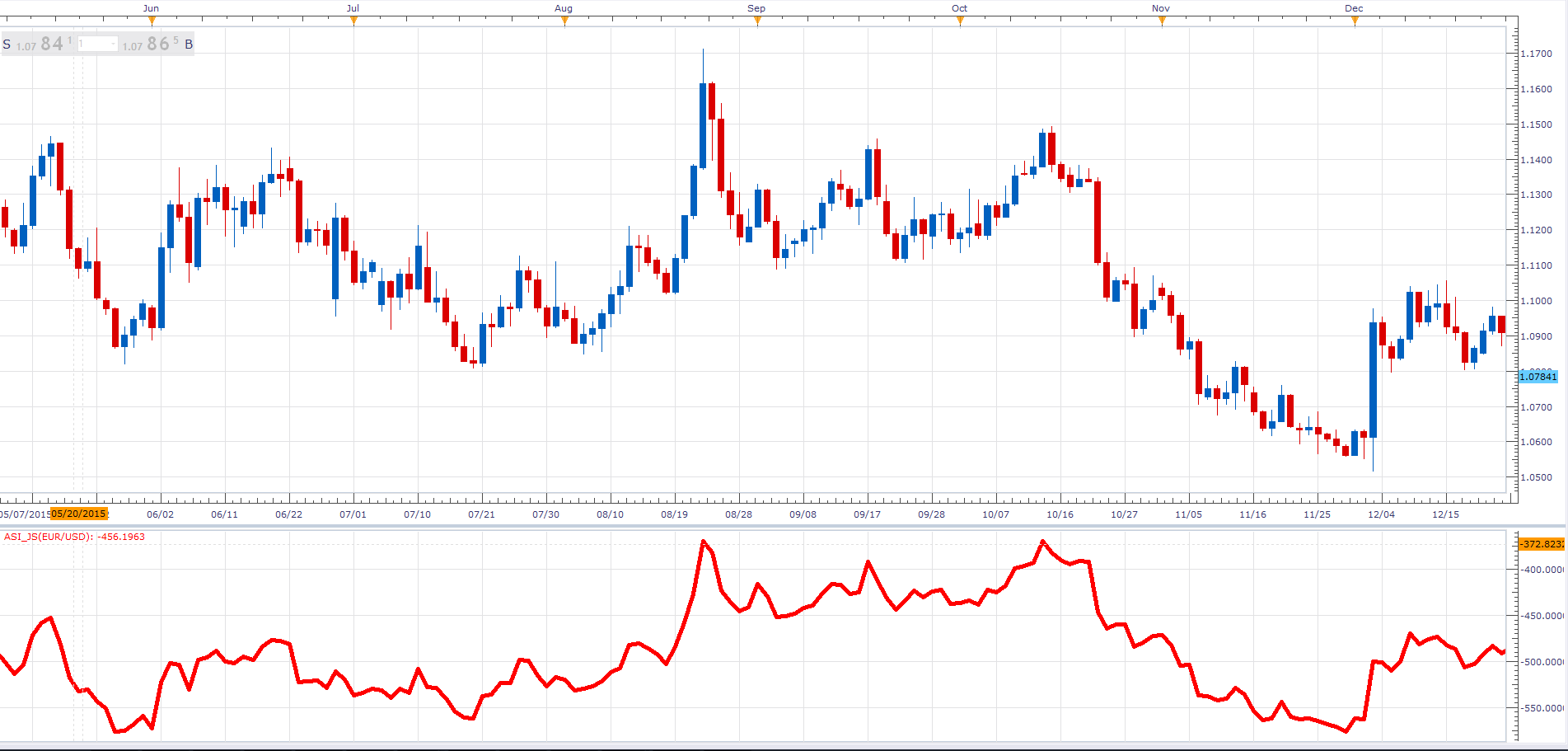Click the orange indicator value tag -372.823
The width and height of the screenshot is (1568, 751).
pyautogui.click(x=1542, y=544)
